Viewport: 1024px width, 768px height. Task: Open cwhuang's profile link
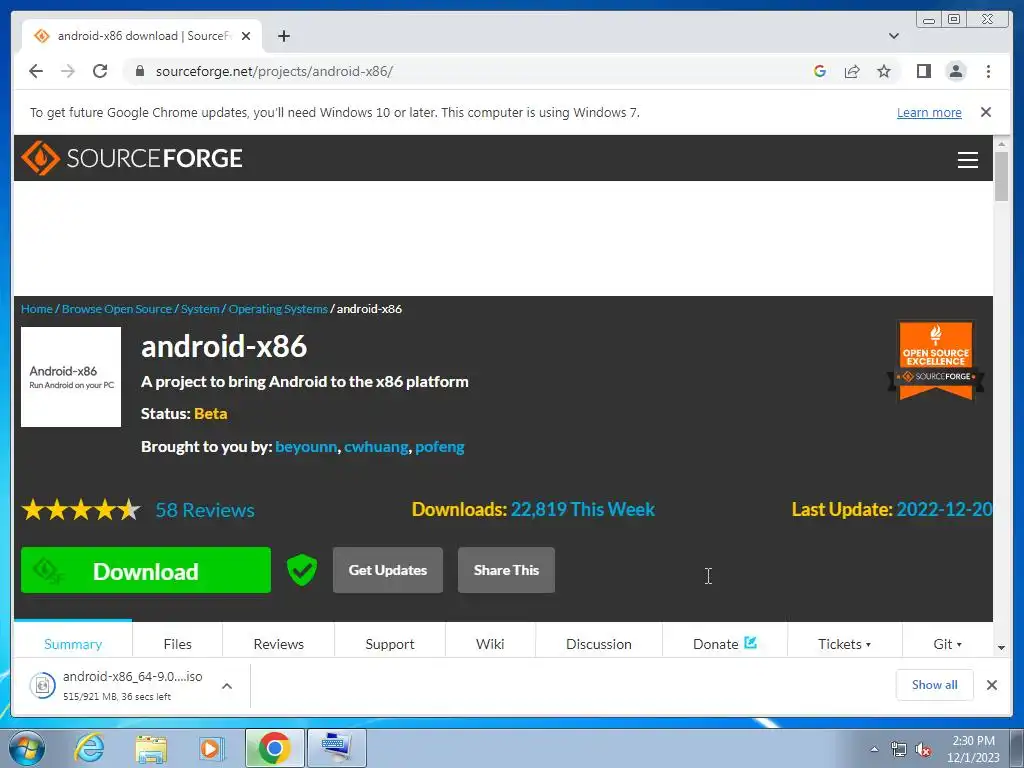tap(376, 447)
